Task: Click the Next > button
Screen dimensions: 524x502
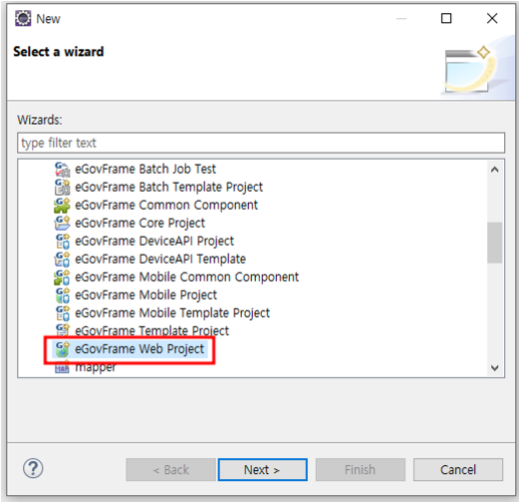Action: pyautogui.click(x=263, y=470)
